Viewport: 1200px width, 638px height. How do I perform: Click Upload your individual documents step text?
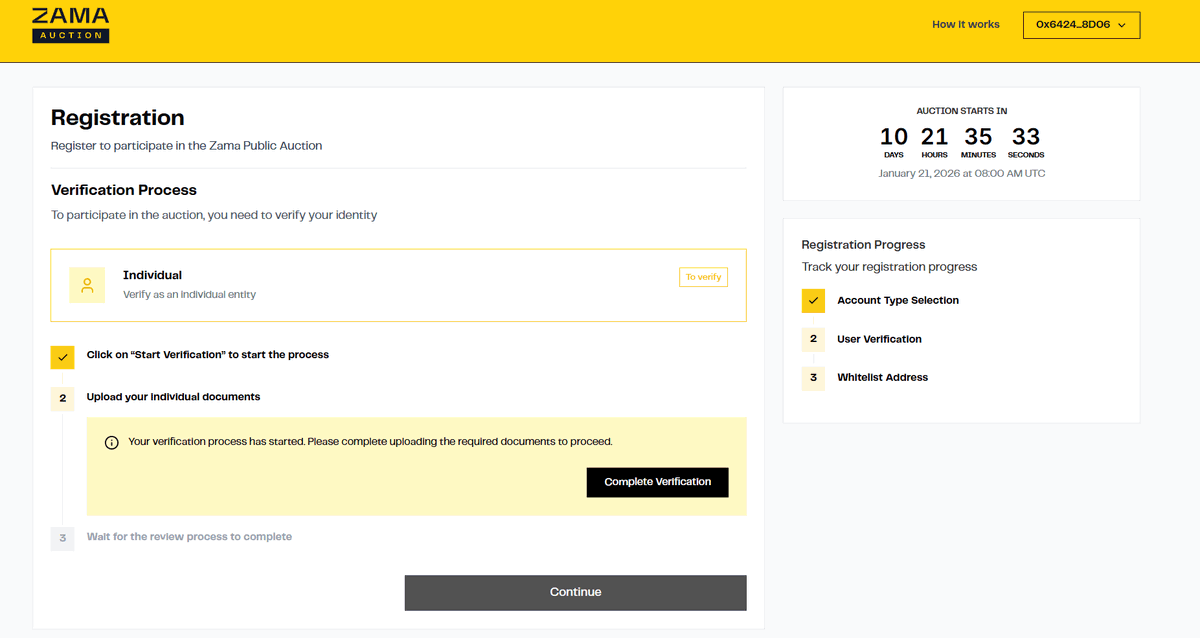point(173,397)
